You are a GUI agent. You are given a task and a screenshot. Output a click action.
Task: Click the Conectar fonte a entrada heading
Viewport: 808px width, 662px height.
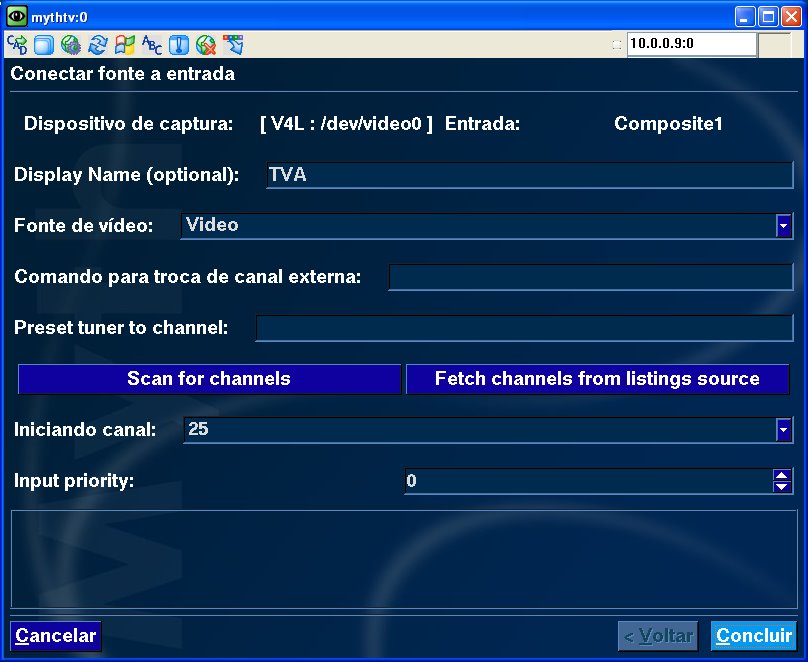[123, 74]
